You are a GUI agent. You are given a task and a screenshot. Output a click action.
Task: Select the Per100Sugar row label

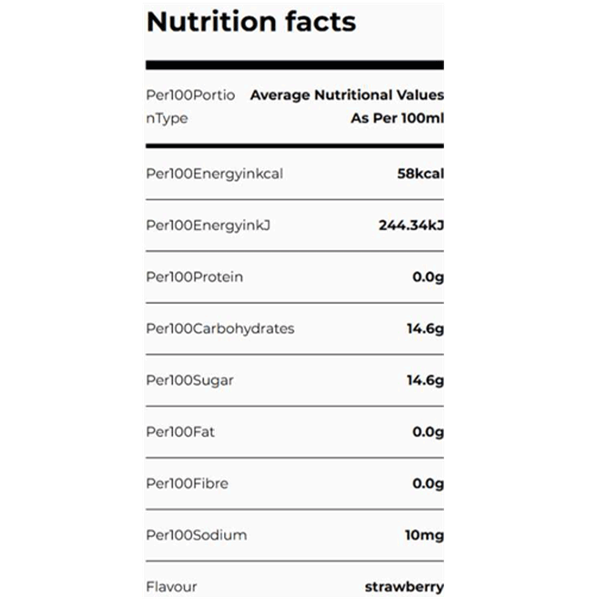pyautogui.click(x=190, y=380)
